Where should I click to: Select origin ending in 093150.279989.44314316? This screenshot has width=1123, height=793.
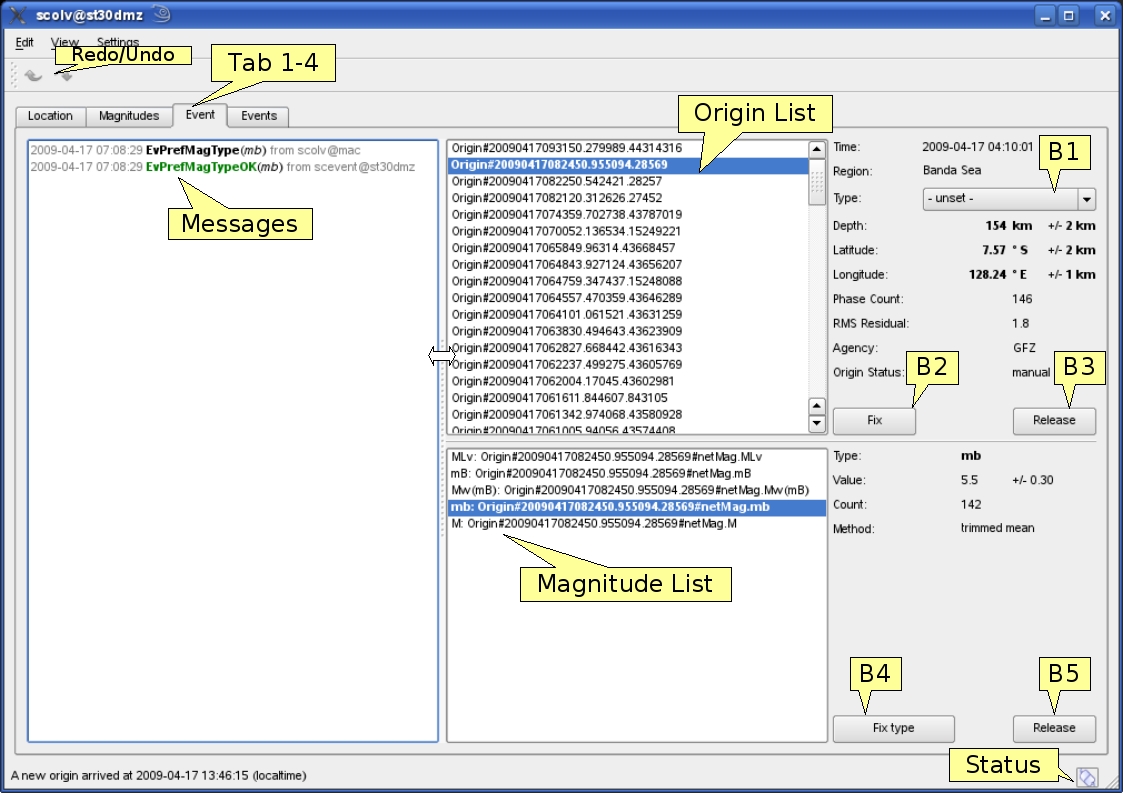566,148
